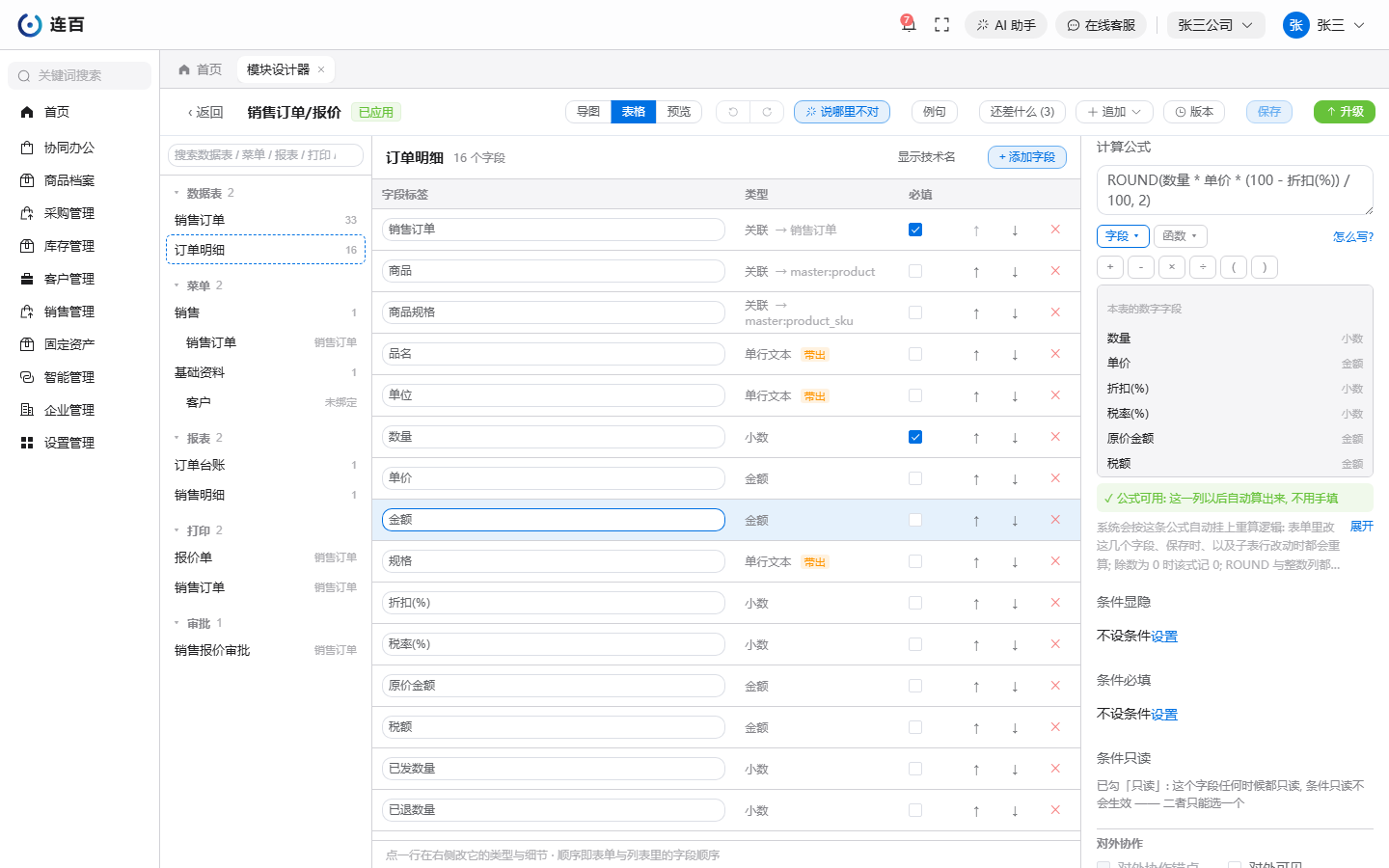This screenshot has height=868, width=1389.
Task: Delete the 已退数量 field
Action: 1055,810
